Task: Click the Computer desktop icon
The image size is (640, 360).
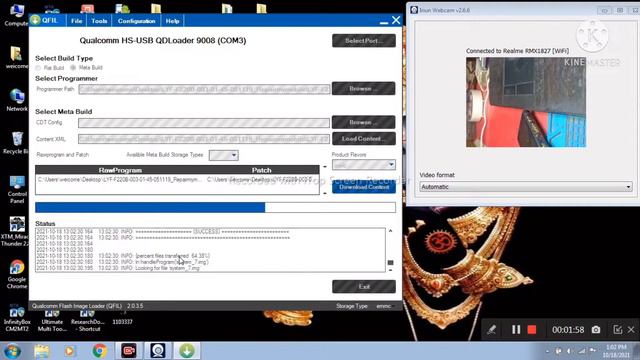Action: pyautogui.click(x=16, y=15)
